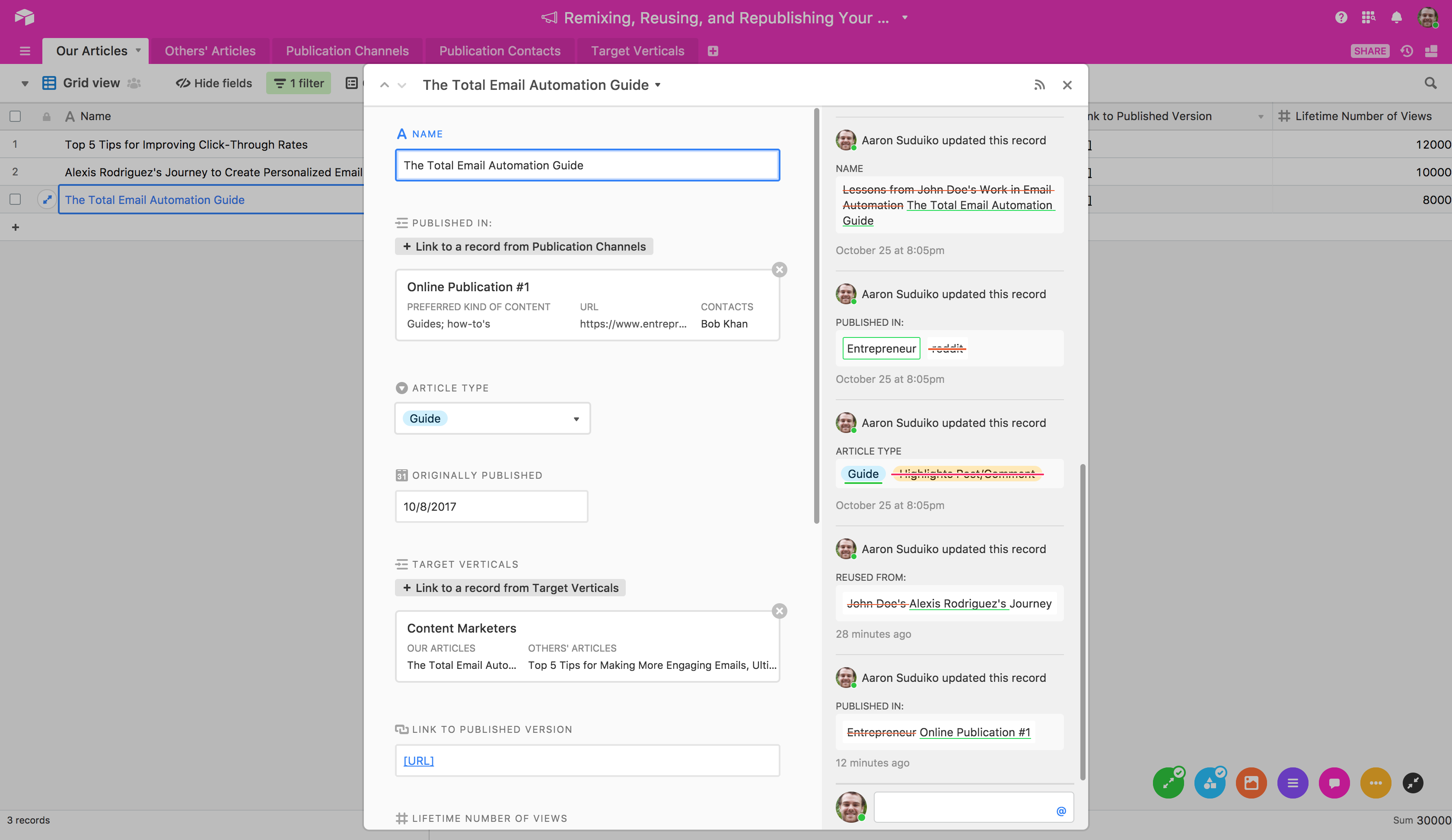The image size is (1452, 840).
Task: Add a new table with plus icon
Action: (x=713, y=51)
